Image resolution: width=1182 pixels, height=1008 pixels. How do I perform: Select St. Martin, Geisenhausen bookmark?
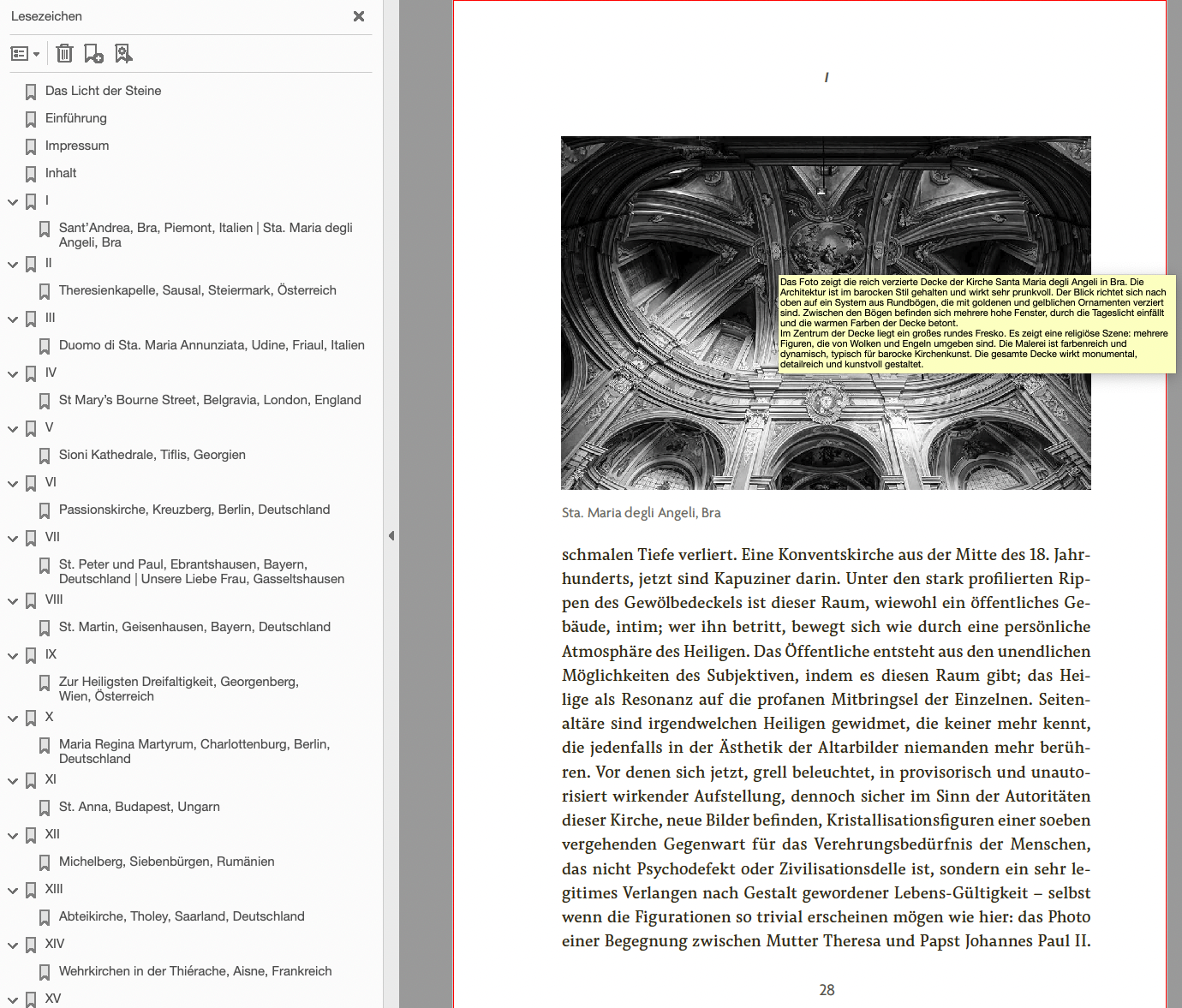coord(194,627)
